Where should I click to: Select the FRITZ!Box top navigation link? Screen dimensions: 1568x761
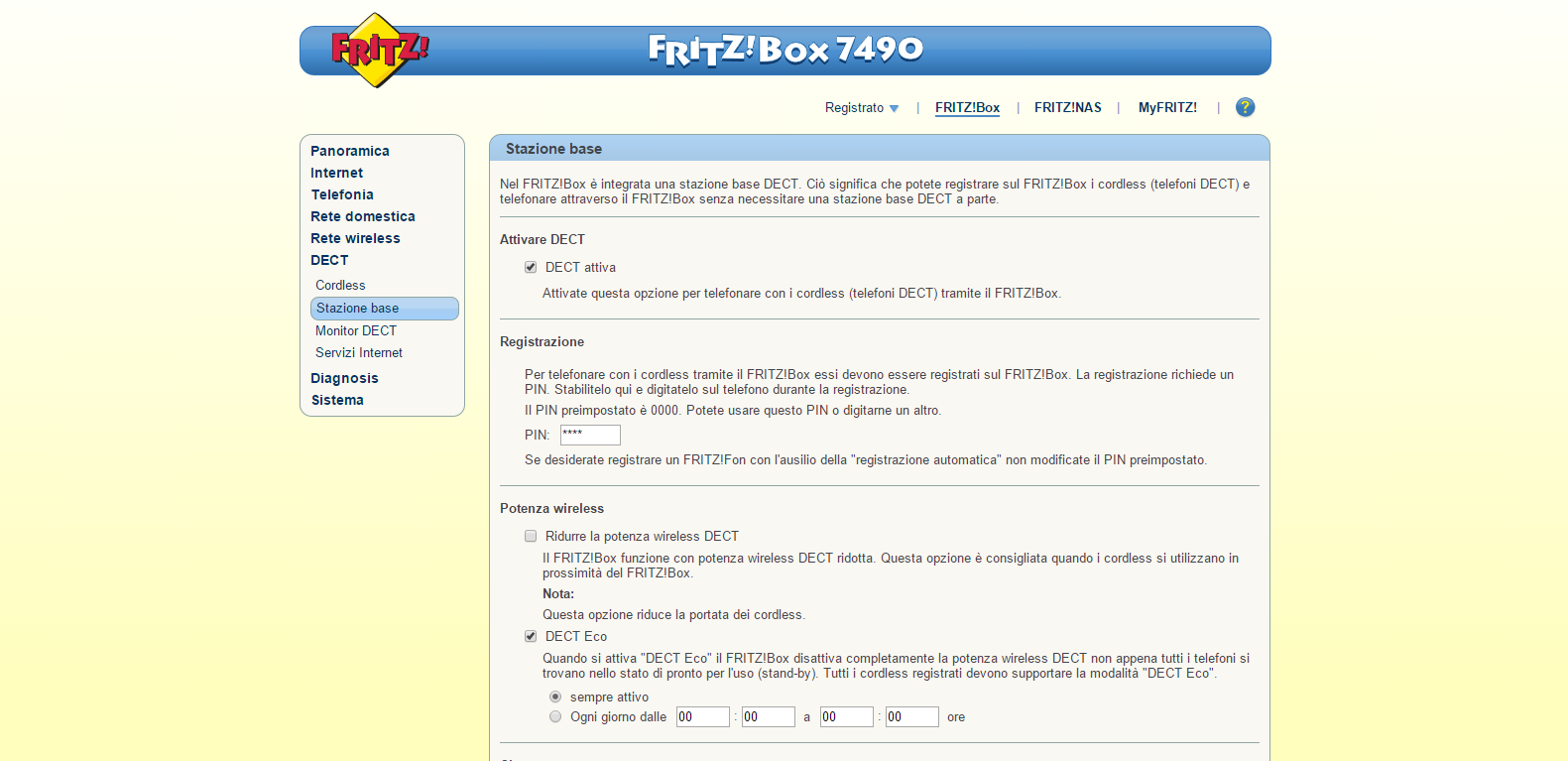(967, 107)
